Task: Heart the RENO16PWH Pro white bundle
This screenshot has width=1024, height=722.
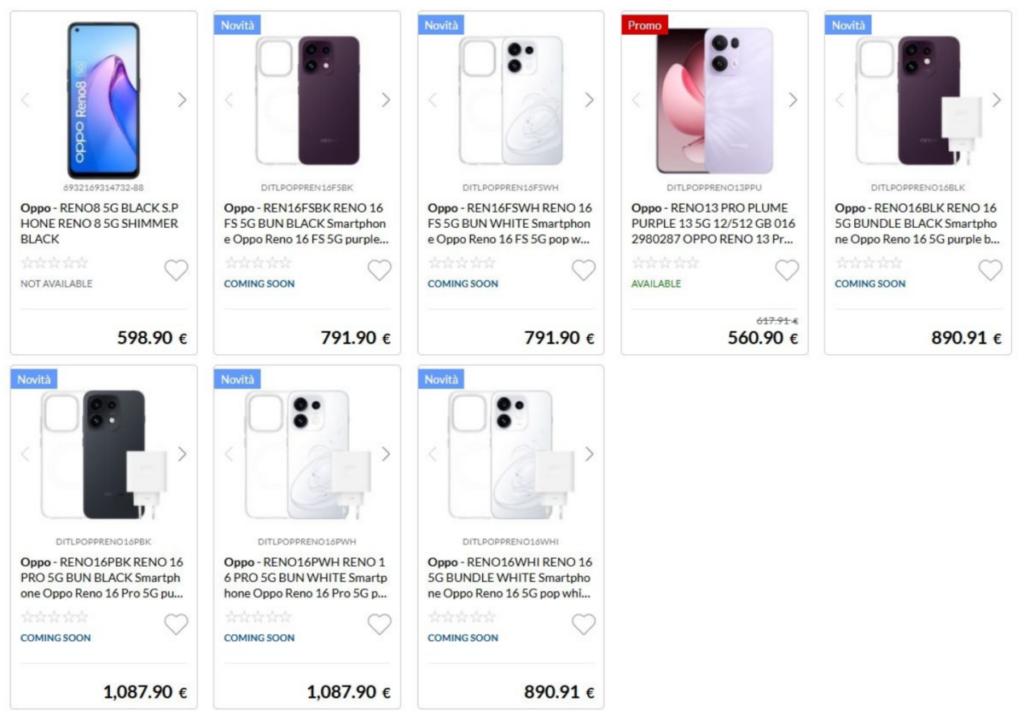Action: [x=379, y=625]
